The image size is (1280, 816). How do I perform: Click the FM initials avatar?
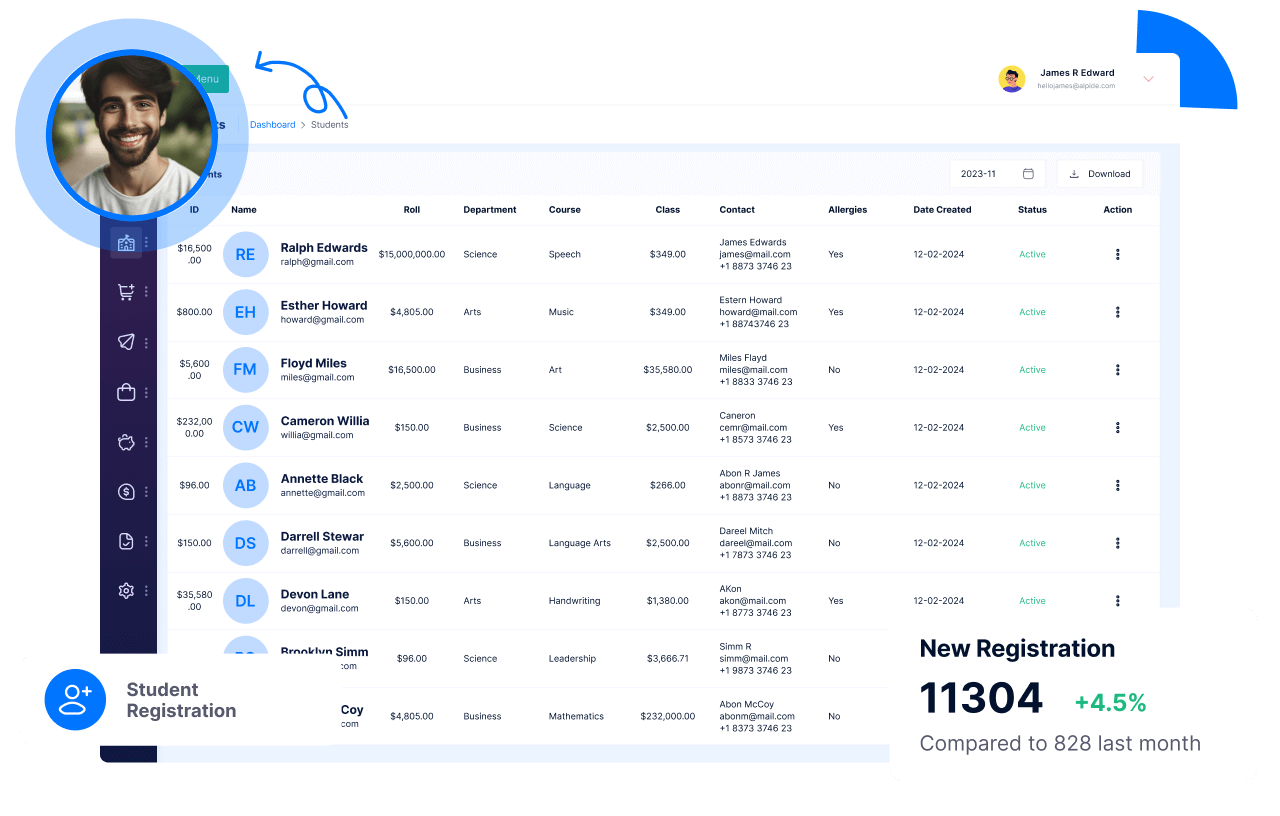point(245,369)
